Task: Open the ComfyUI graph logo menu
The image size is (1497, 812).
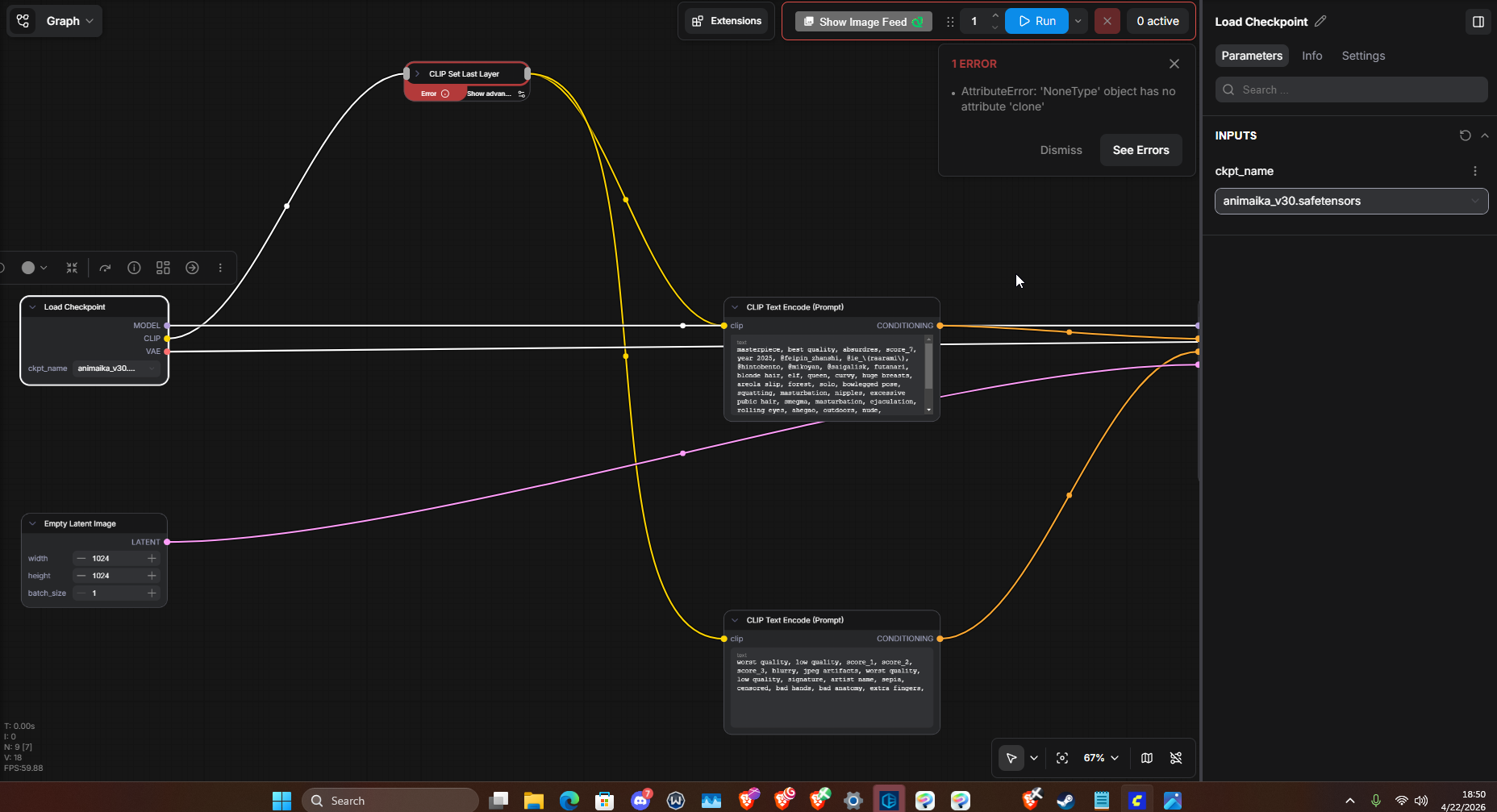Action: pyautogui.click(x=23, y=21)
